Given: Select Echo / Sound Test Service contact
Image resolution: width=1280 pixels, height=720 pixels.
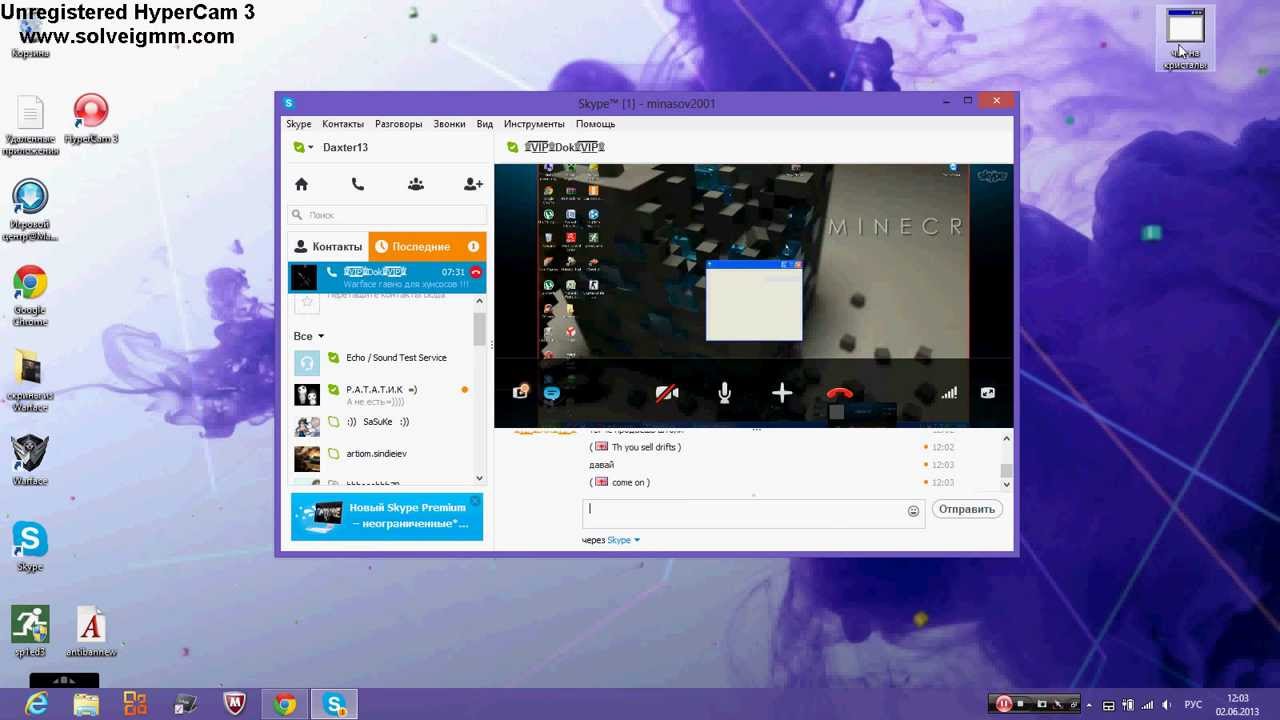Looking at the screenshot, I should [387, 358].
